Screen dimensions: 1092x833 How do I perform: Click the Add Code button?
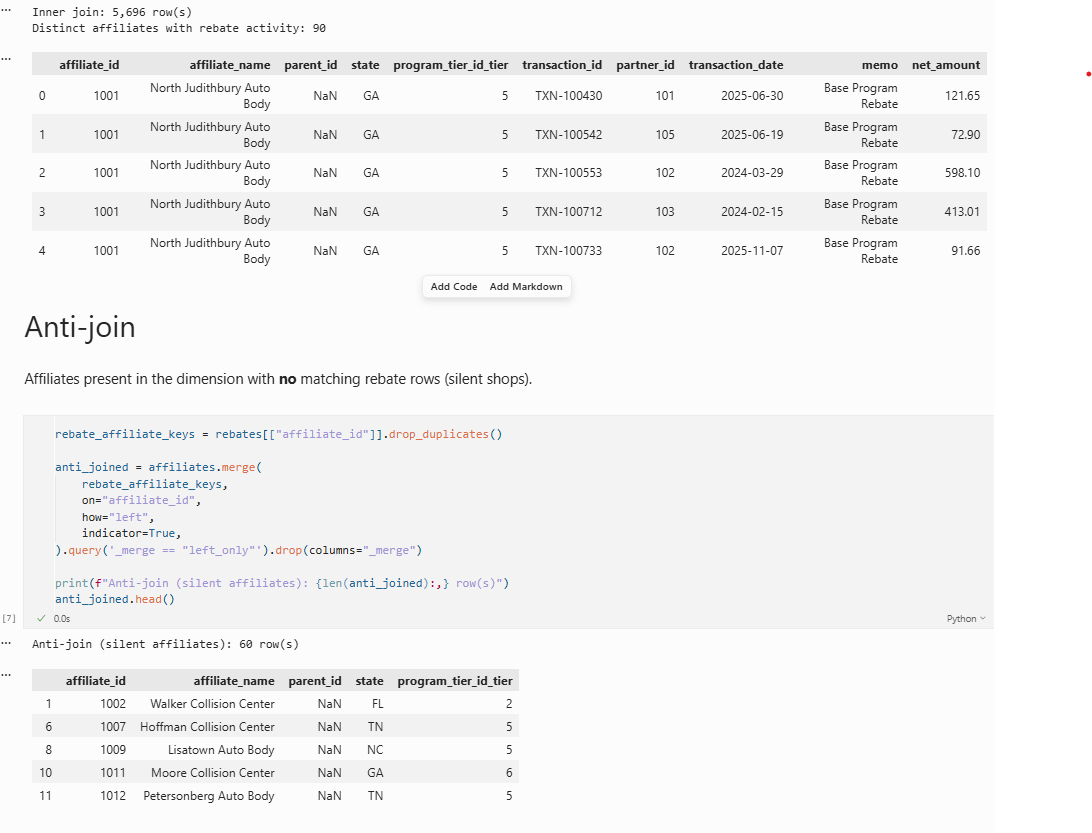click(453, 287)
